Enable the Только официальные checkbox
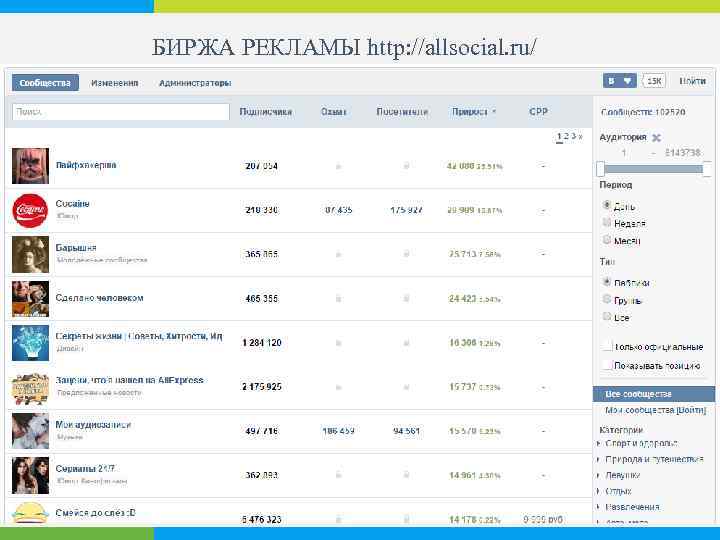 tap(607, 346)
